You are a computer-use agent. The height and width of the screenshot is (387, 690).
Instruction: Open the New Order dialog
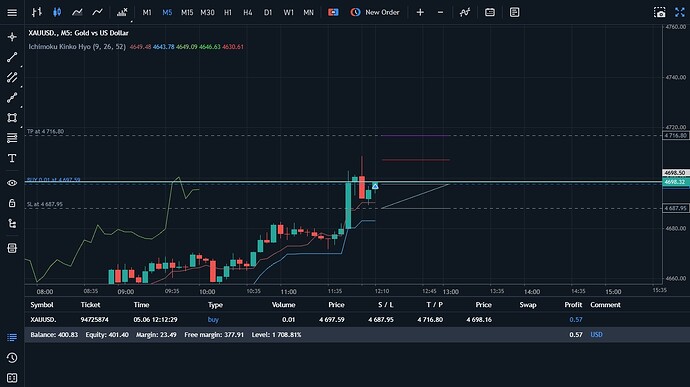click(375, 12)
